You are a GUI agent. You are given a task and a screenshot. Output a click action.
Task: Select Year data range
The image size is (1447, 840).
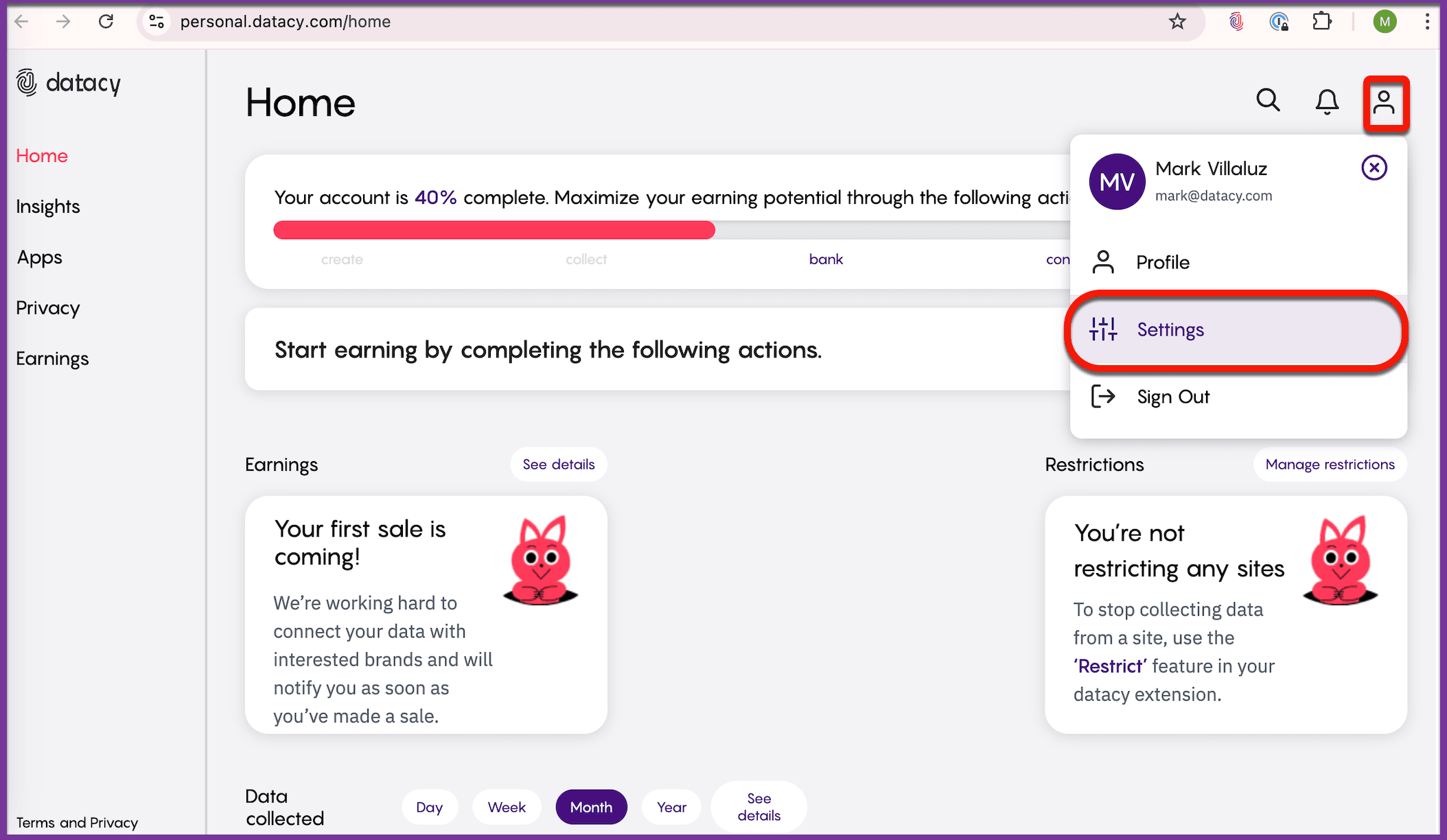click(671, 807)
